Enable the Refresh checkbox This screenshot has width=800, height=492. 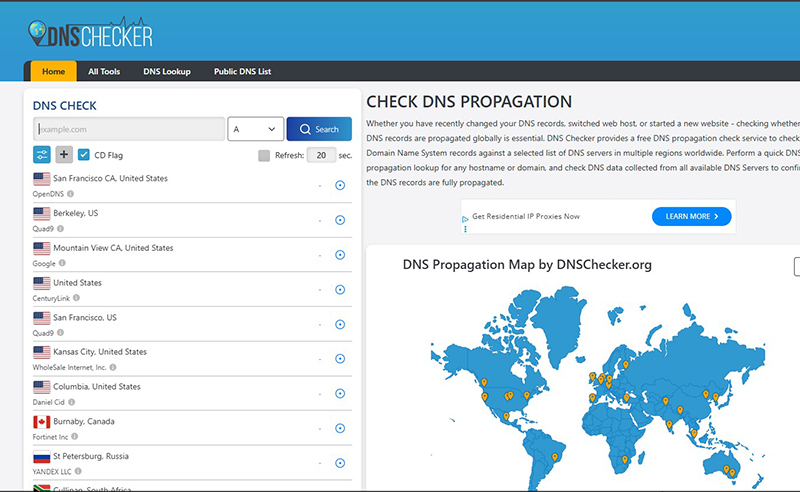[x=264, y=156]
